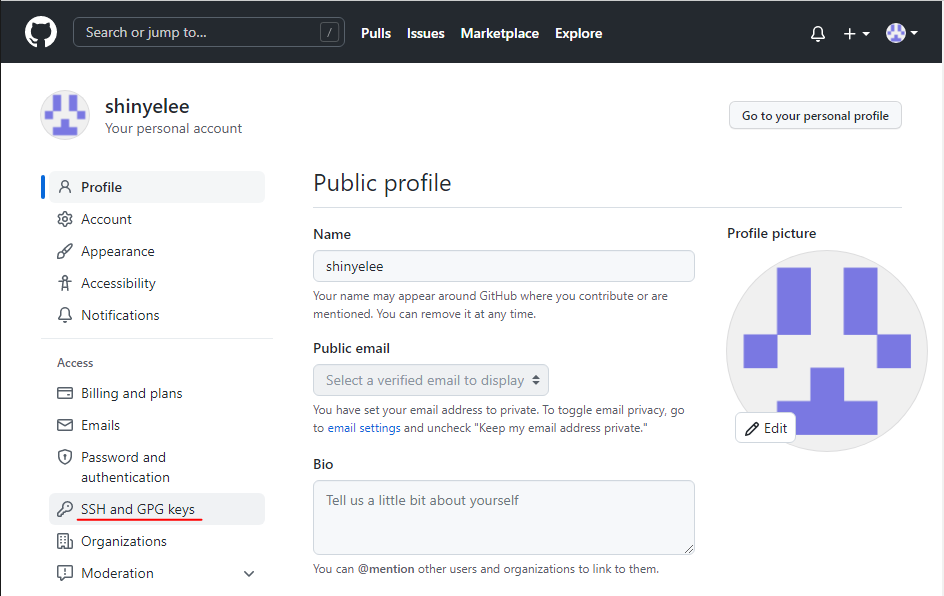Open Explore in top navigation
The image size is (944, 596).
point(579,34)
